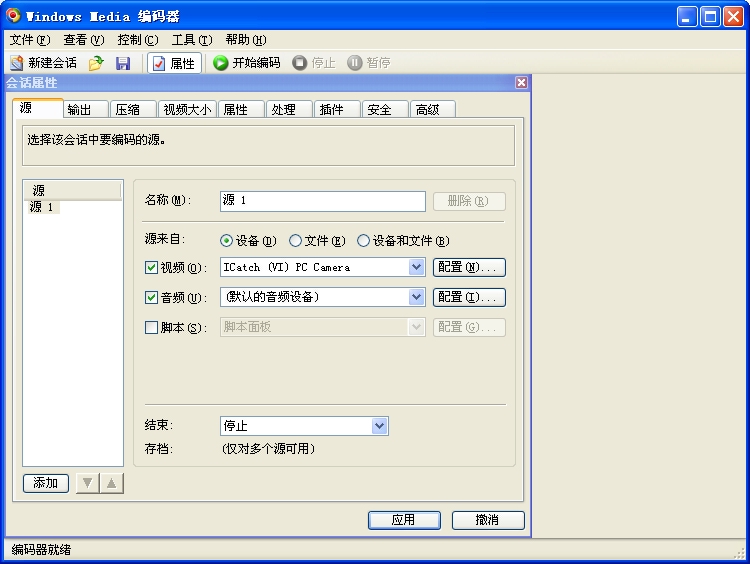Click the 撤消 undo button
The height and width of the screenshot is (564, 750).
pos(488,520)
